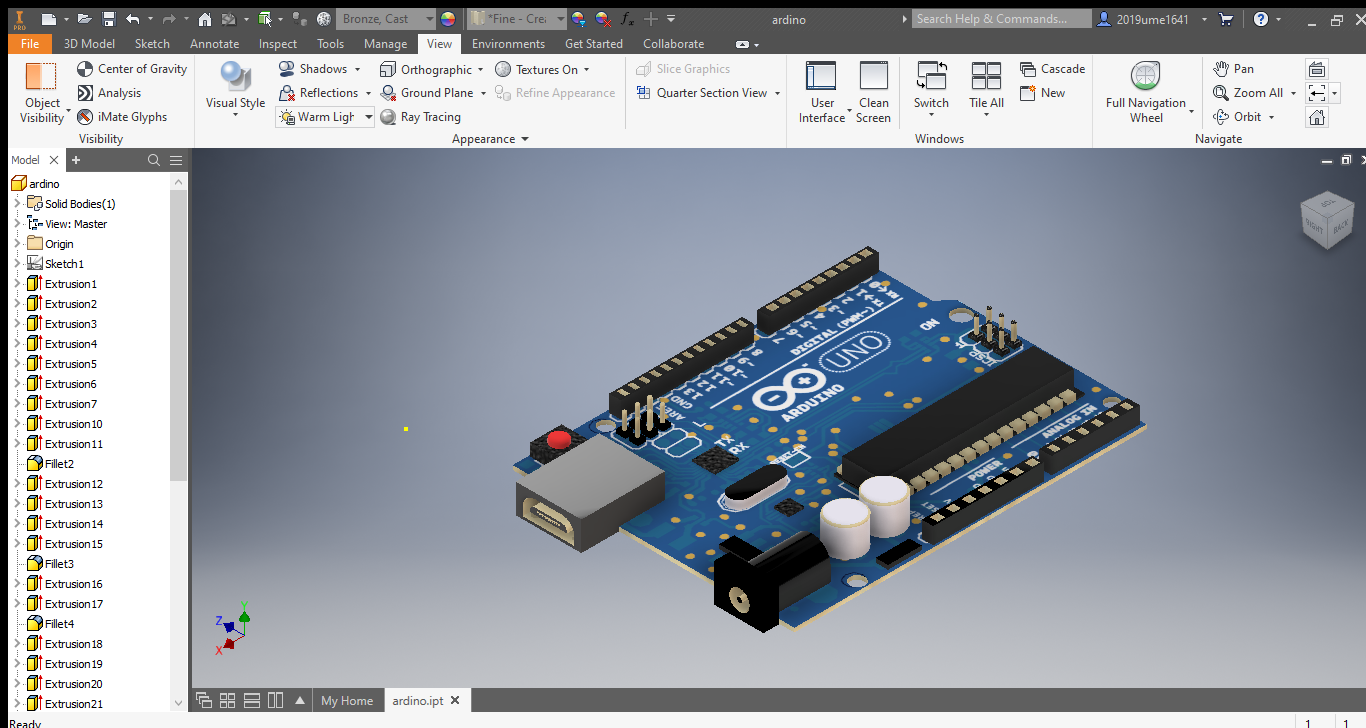Cascade the open windows
Image resolution: width=1366 pixels, height=728 pixels.
(1052, 69)
